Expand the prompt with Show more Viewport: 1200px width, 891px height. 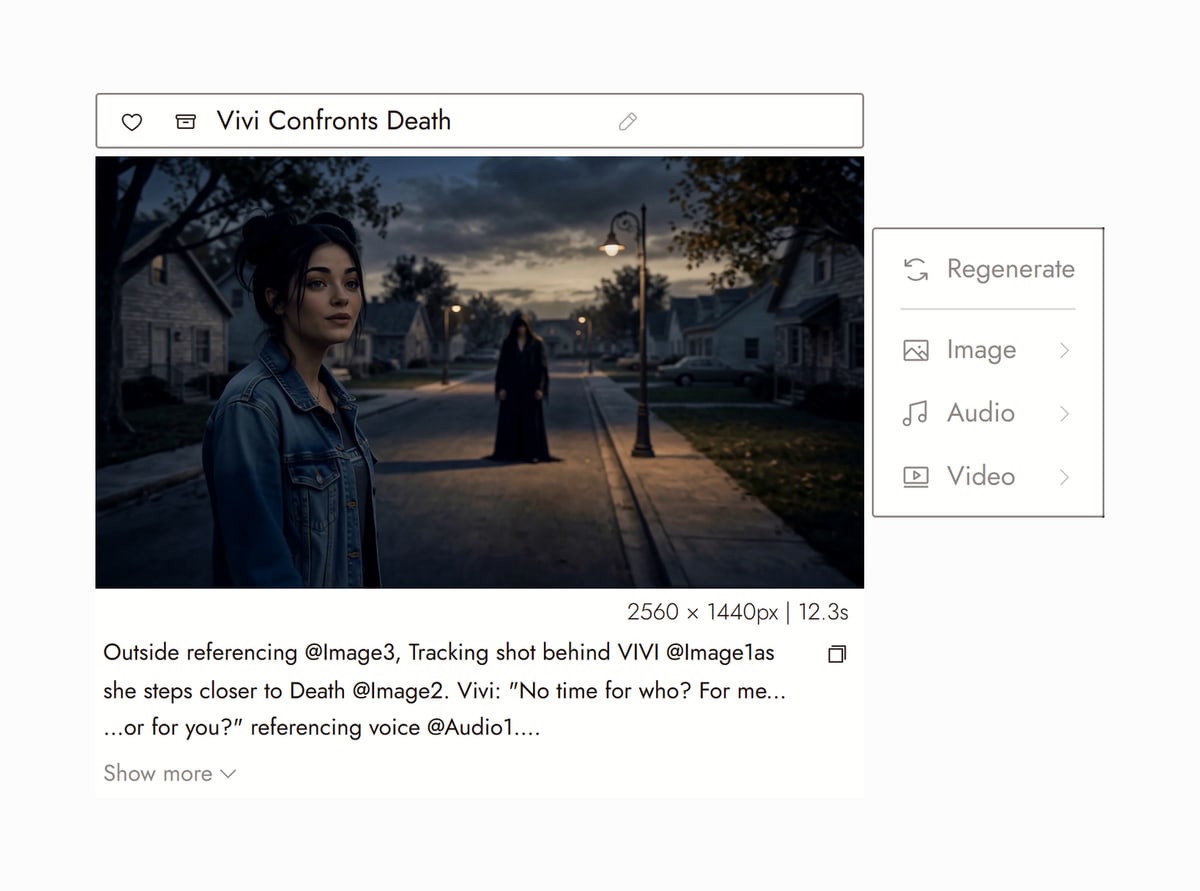(170, 774)
